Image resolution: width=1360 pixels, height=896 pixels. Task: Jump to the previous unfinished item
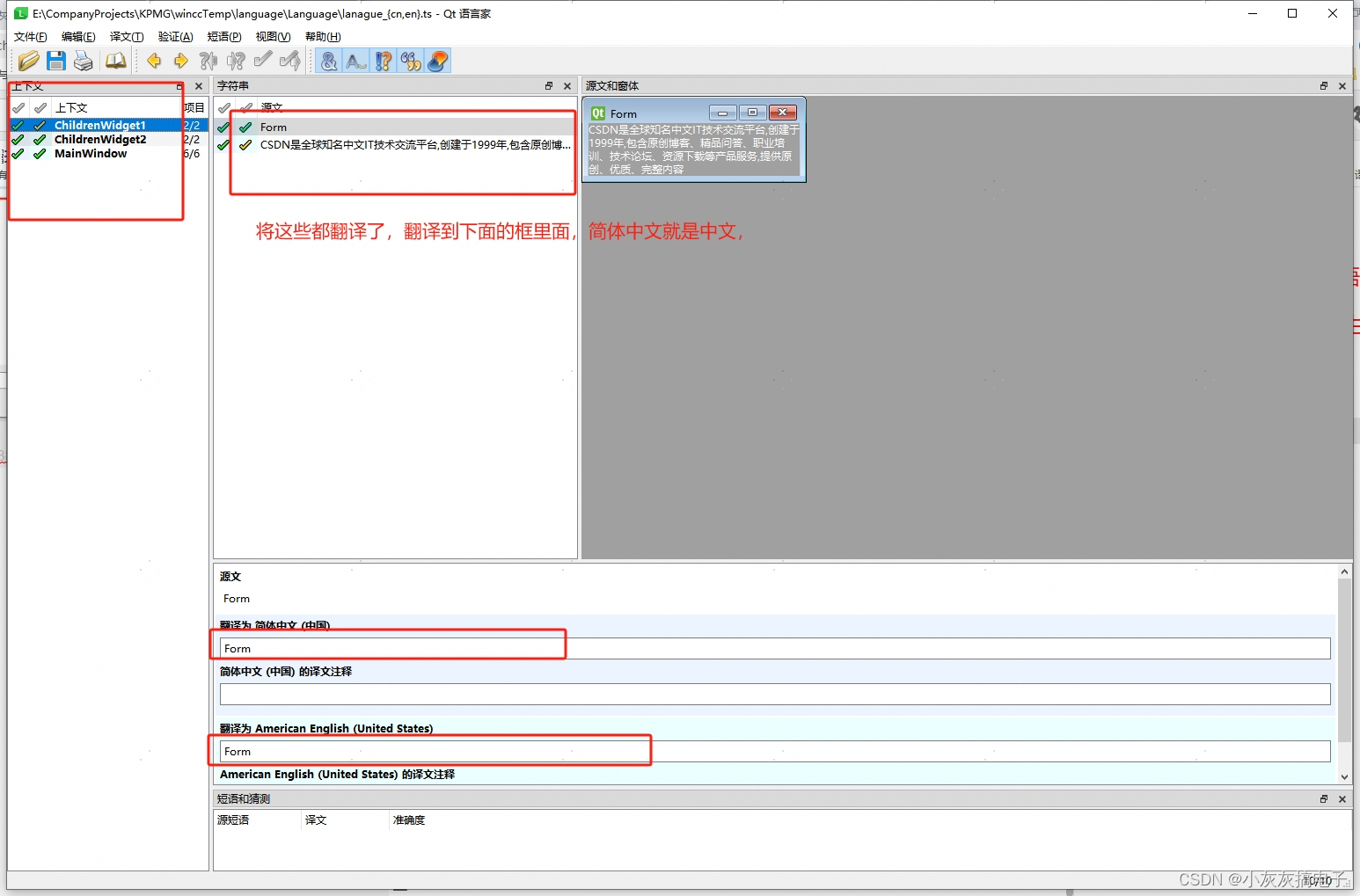coord(208,61)
